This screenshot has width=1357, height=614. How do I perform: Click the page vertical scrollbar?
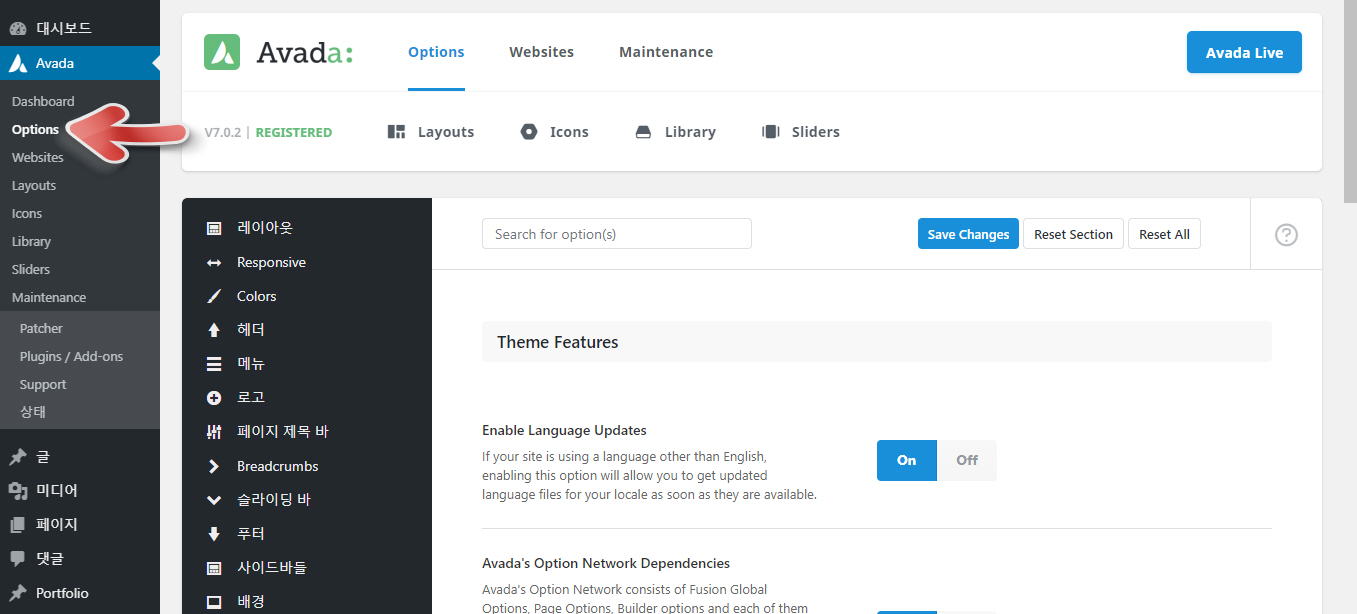click(x=1349, y=100)
